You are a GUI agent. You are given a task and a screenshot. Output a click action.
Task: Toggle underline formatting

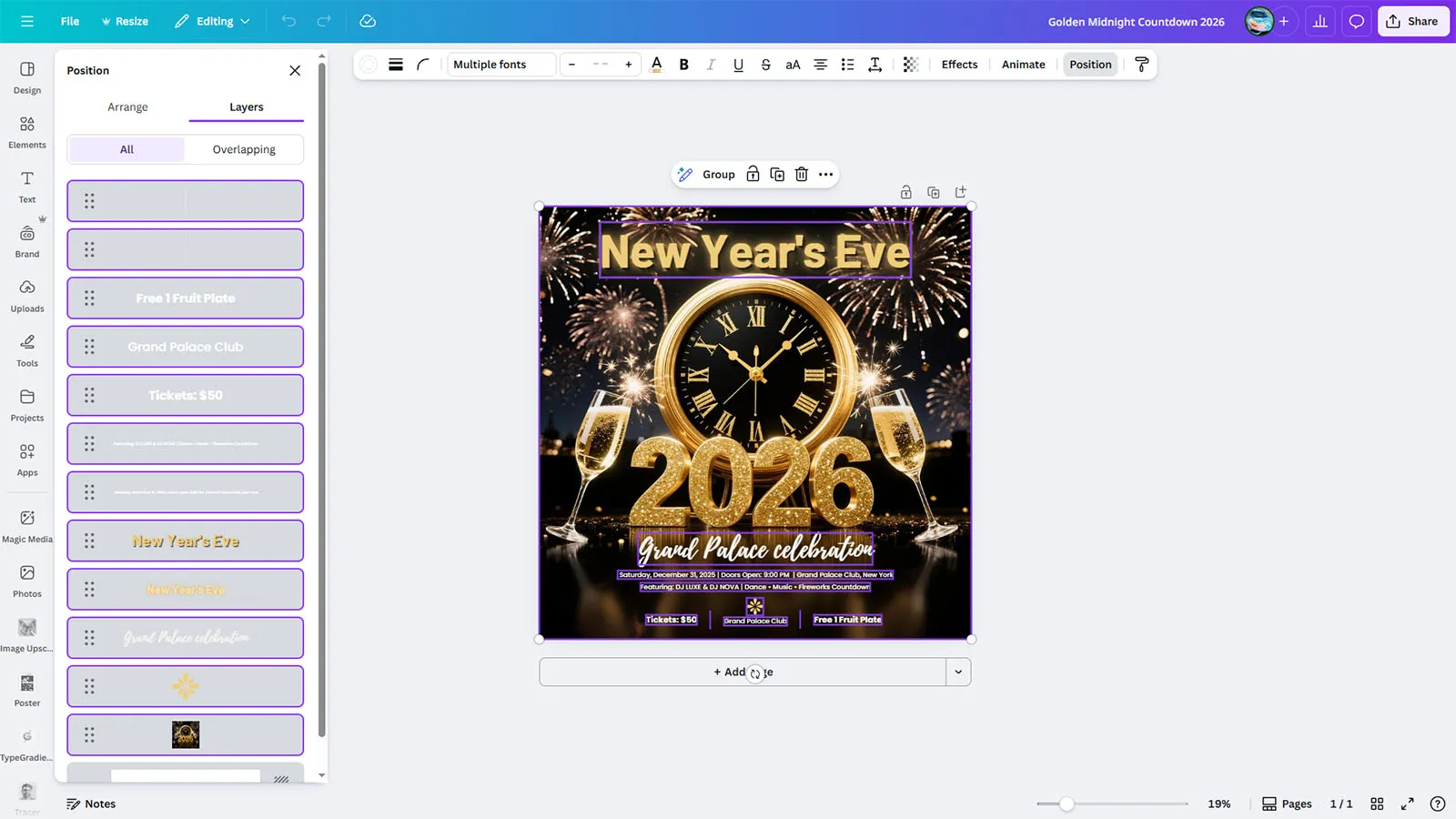[738, 65]
